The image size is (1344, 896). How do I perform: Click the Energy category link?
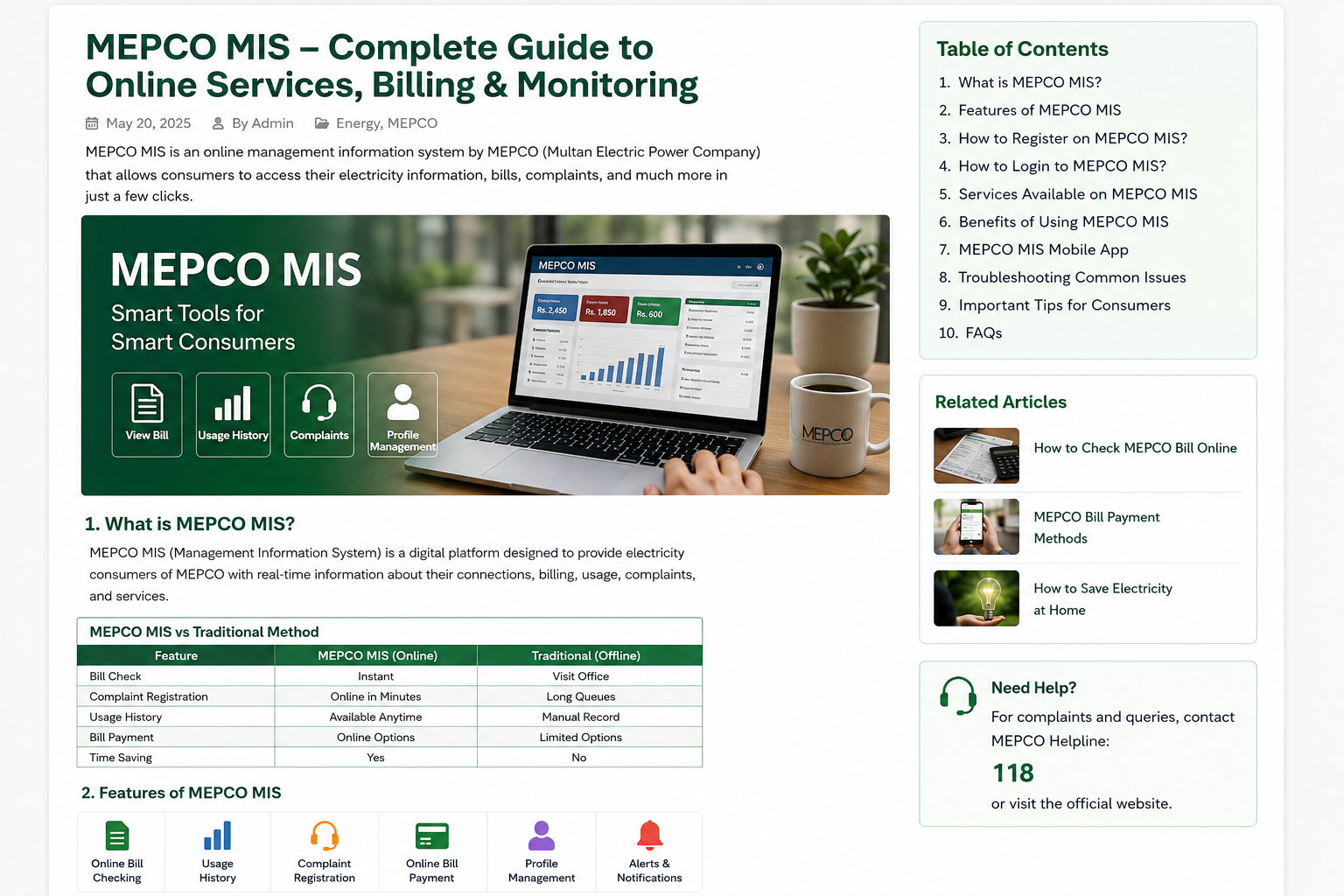(358, 123)
